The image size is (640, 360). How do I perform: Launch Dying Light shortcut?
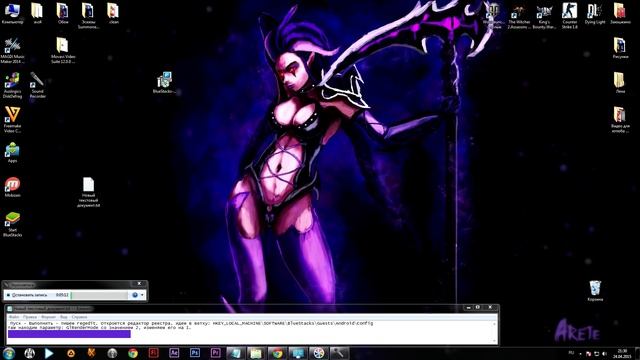(595, 13)
